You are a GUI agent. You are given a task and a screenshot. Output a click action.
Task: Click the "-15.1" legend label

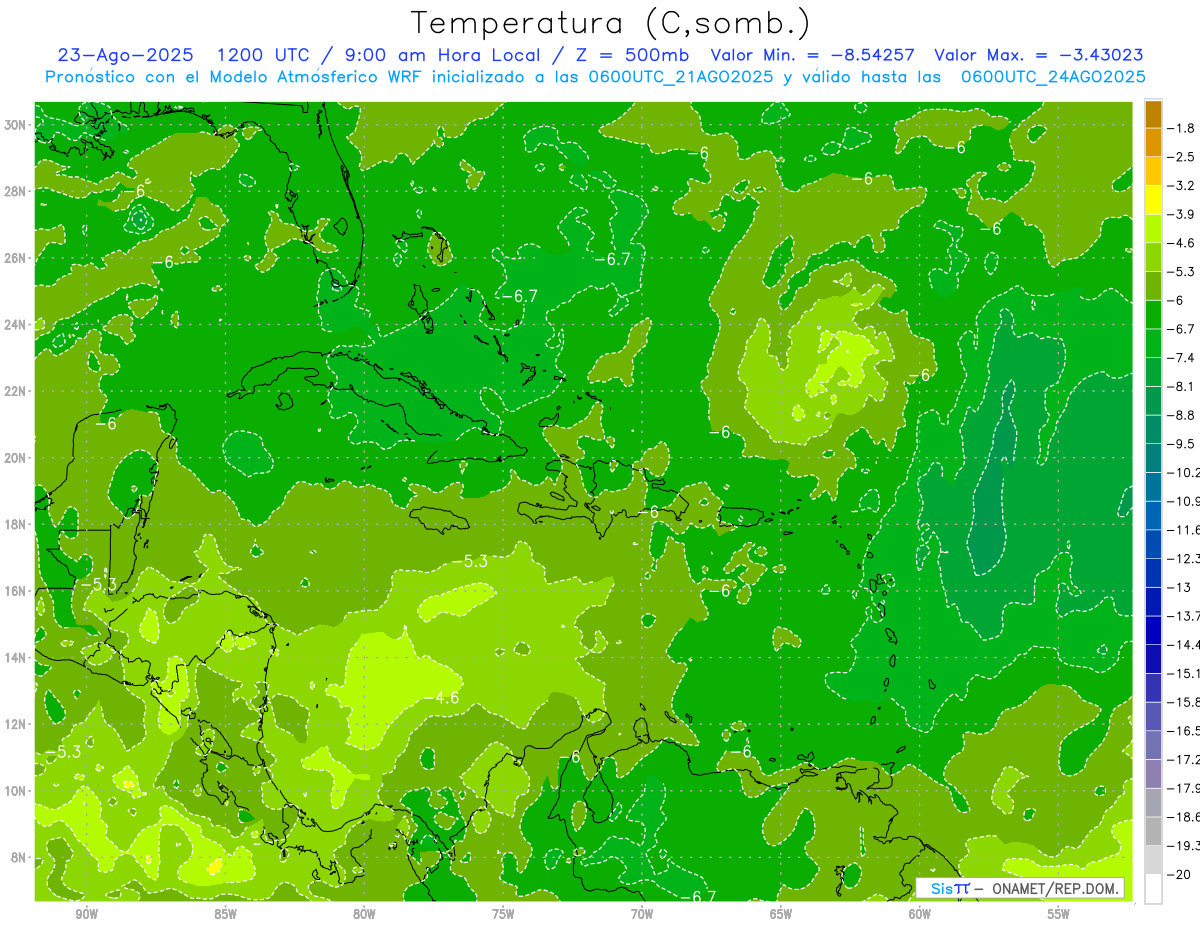coord(1184,673)
